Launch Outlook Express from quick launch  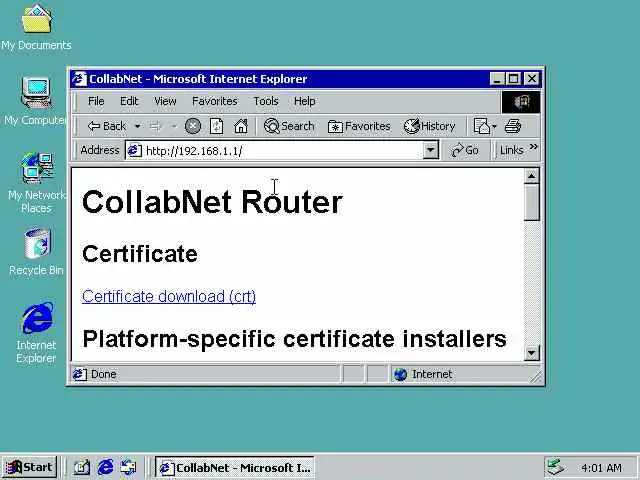129,467
